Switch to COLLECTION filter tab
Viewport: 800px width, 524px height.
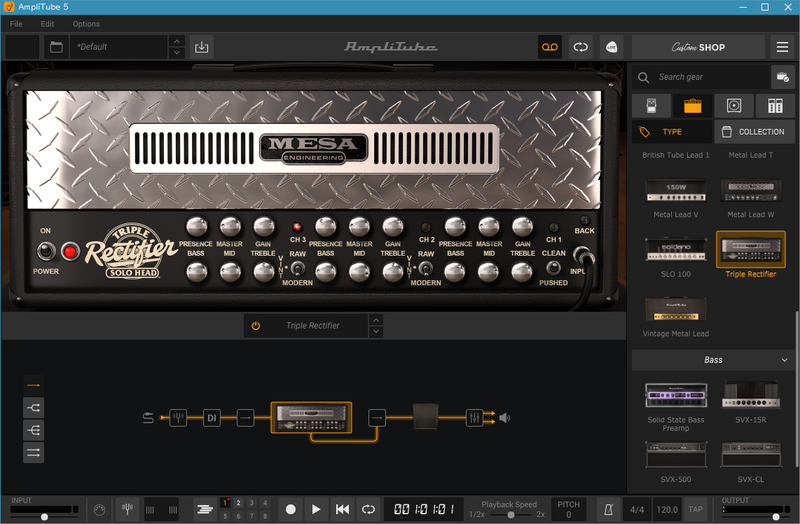tap(755, 132)
